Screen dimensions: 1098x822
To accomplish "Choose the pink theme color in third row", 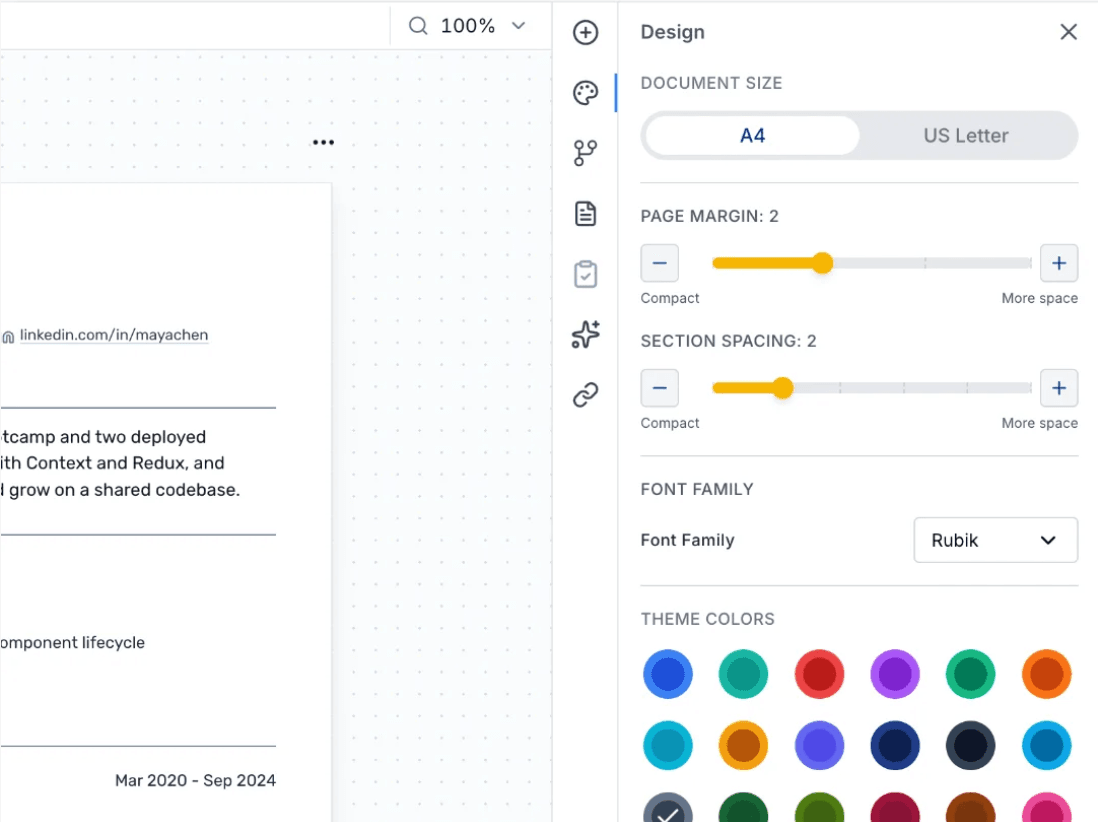I will tap(1046, 809).
